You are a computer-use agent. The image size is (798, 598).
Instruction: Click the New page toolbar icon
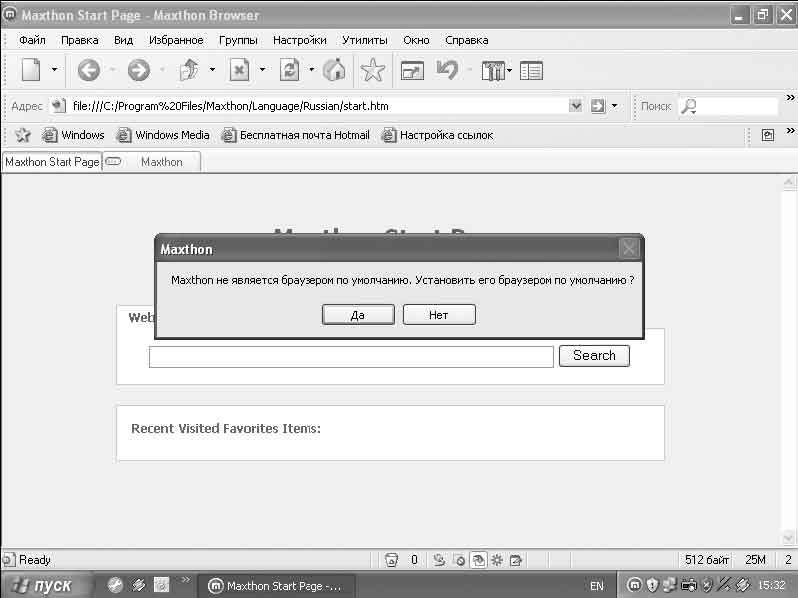click(x=31, y=70)
